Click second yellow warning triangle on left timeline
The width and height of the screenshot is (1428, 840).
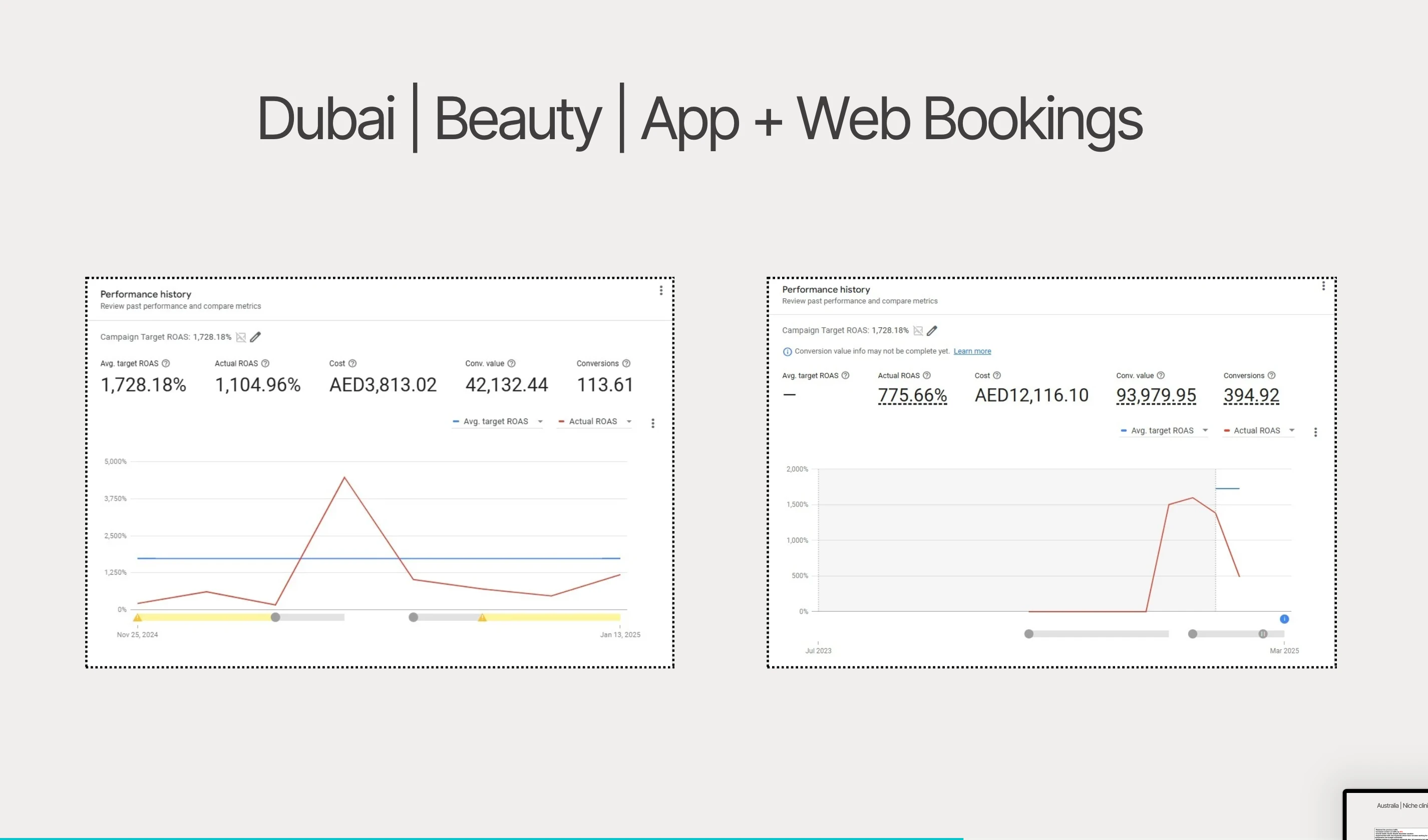[x=482, y=617]
